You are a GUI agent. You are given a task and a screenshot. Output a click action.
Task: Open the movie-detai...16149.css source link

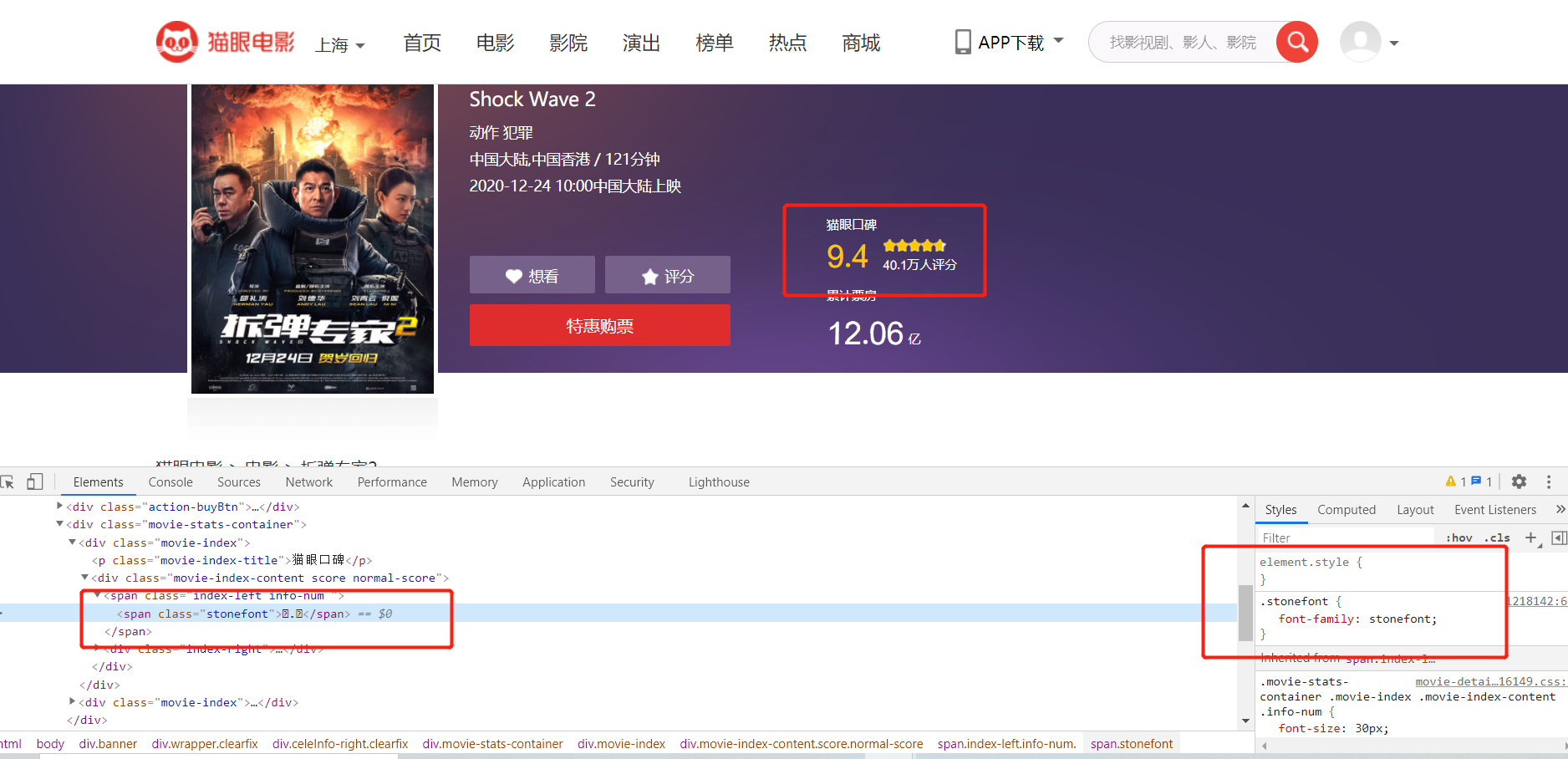click(1491, 681)
